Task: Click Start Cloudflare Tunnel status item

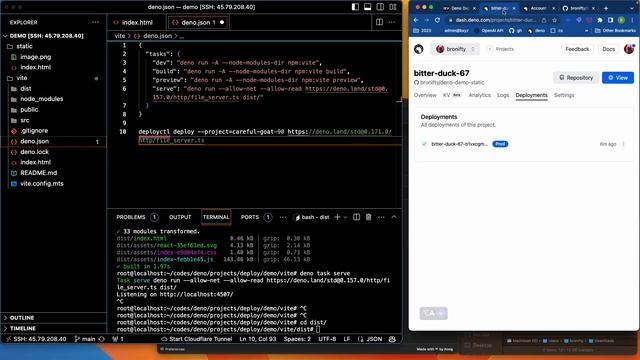Action: [x=196, y=339]
